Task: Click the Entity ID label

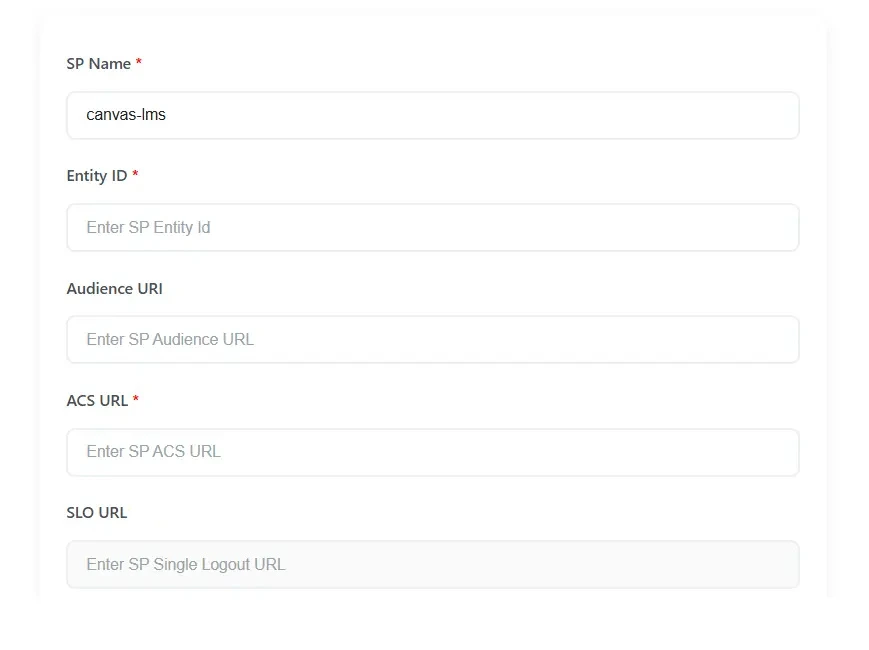Action: click(96, 175)
